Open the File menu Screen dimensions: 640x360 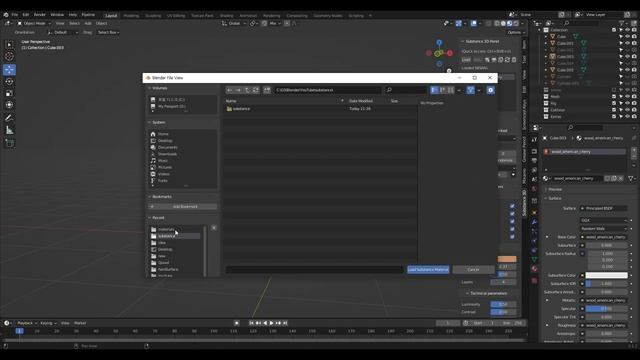point(15,15)
